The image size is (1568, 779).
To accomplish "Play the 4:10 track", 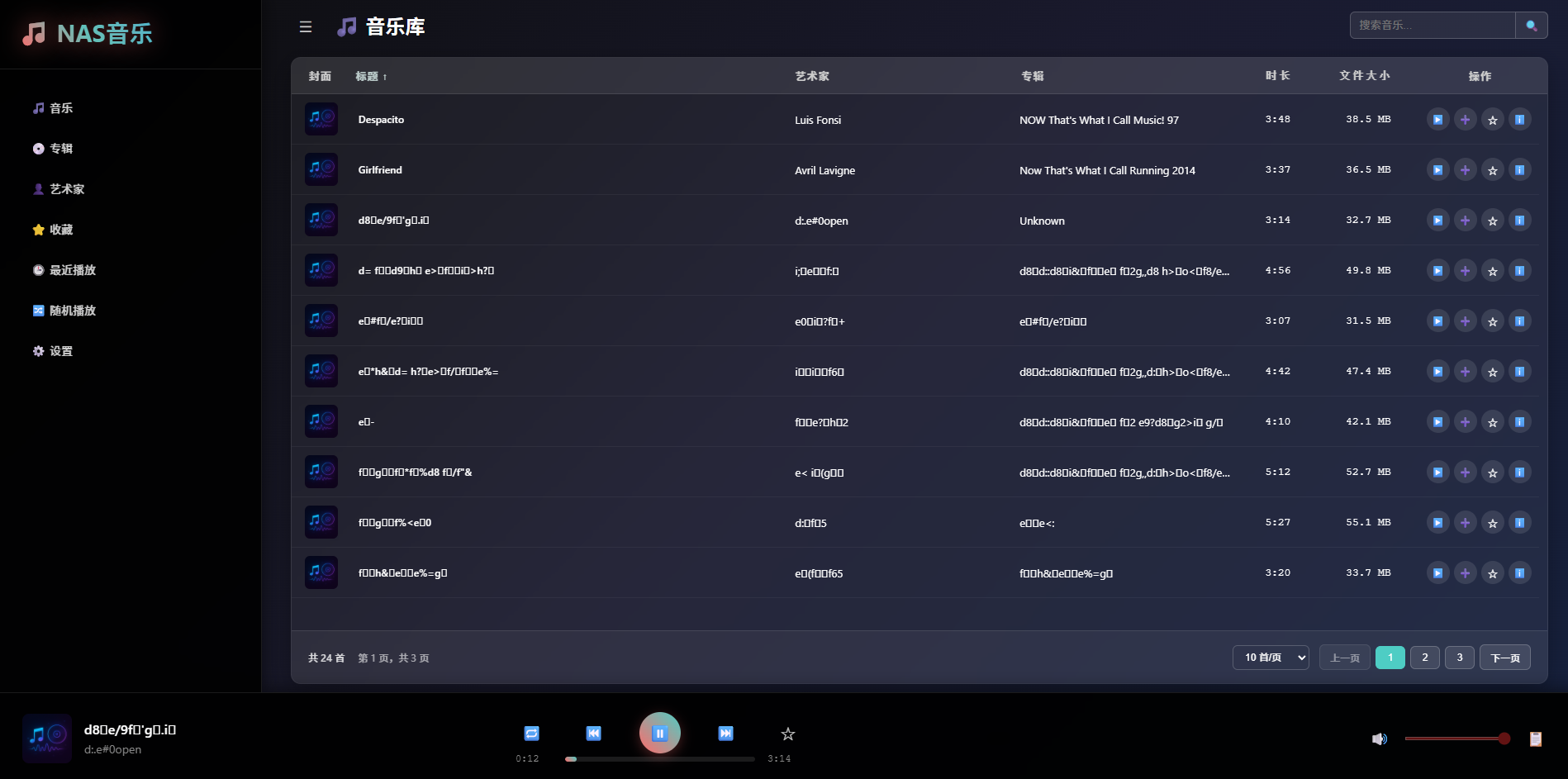I will click(1437, 422).
